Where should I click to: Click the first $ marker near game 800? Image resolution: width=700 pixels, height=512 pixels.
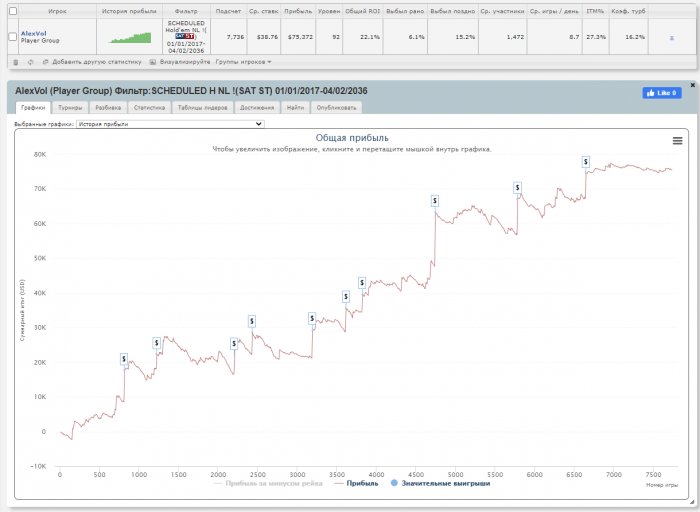[x=124, y=358]
